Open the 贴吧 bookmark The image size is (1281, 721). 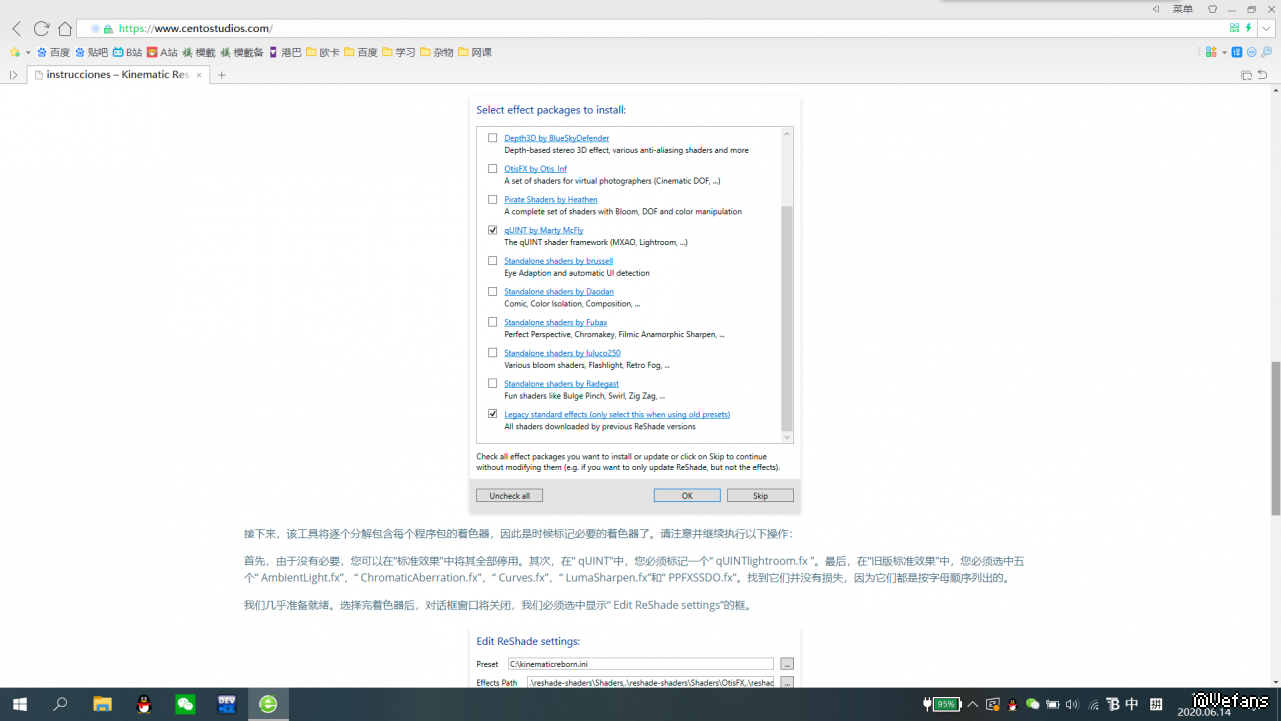click(92, 52)
